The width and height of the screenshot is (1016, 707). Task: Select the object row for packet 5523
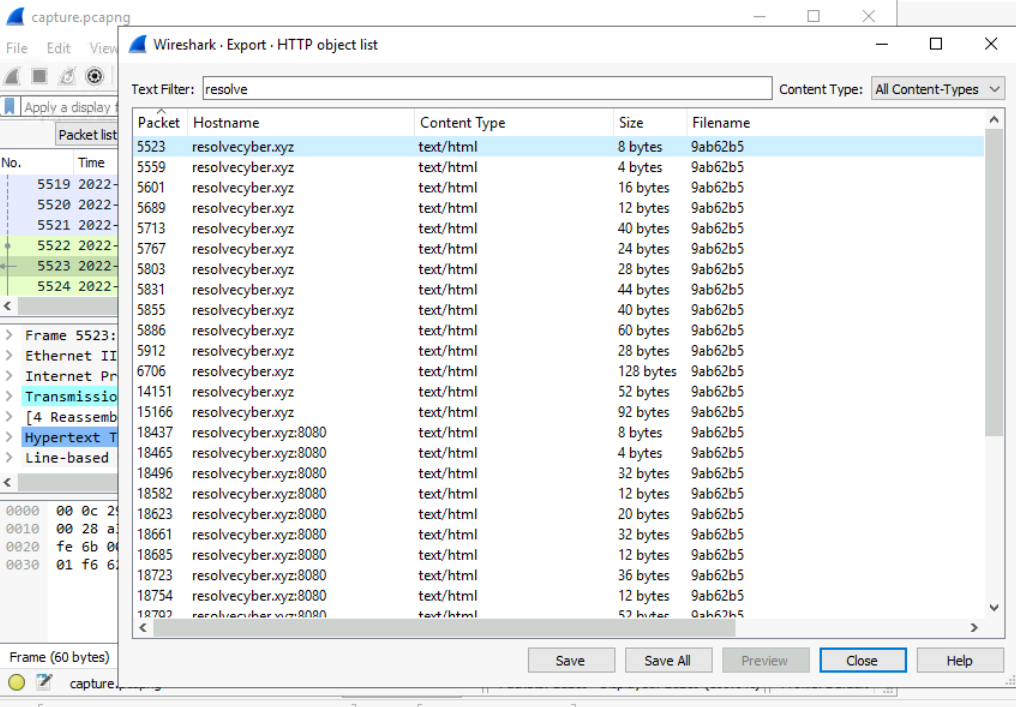(559, 146)
